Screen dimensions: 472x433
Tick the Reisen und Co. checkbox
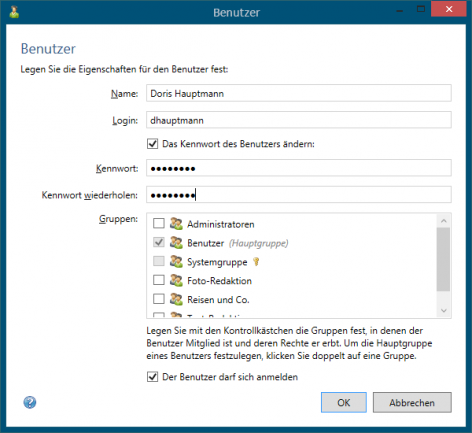[159, 299]
